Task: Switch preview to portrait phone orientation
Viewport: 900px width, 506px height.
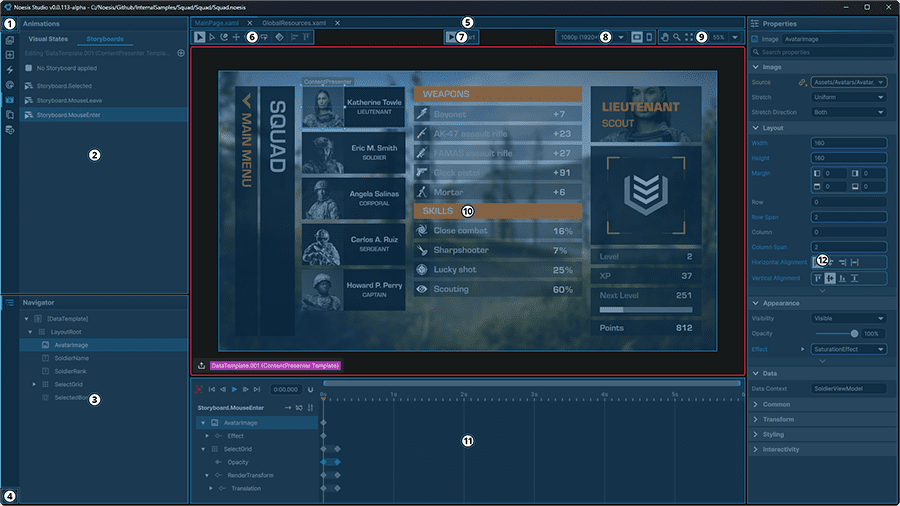Action: [x=649, y=37]
